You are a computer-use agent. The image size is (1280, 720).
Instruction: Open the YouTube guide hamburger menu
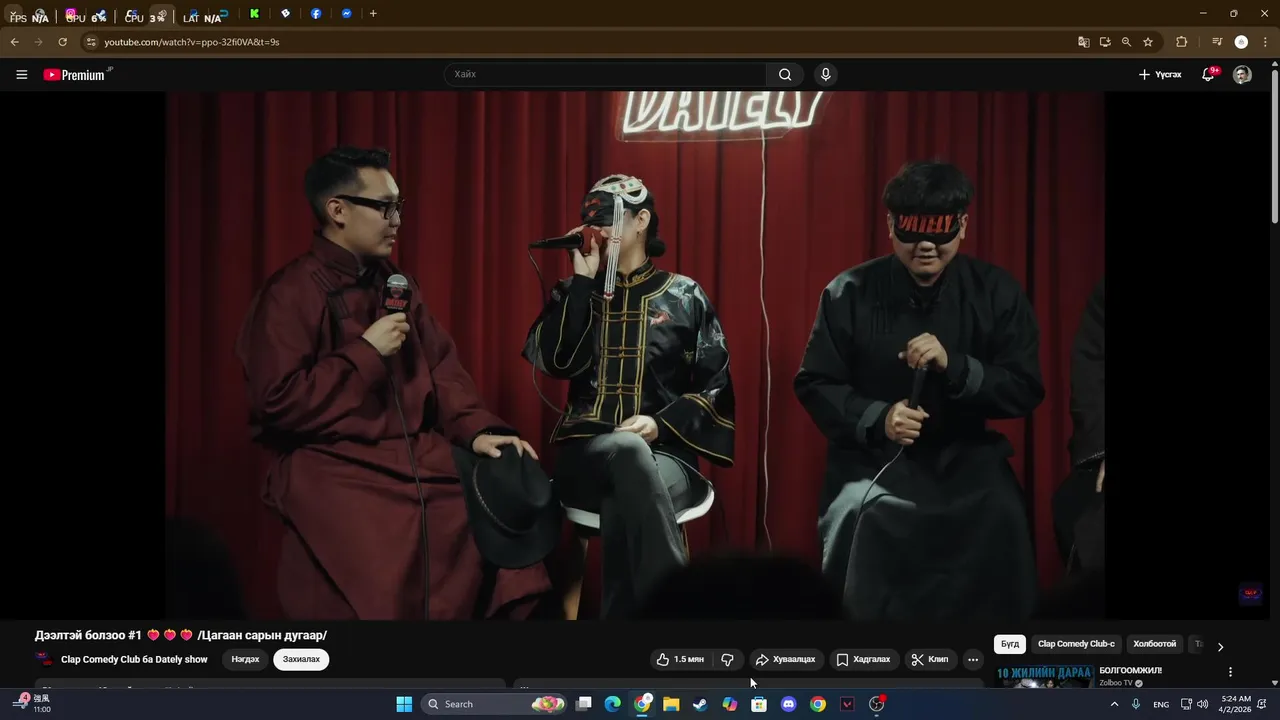21,75
